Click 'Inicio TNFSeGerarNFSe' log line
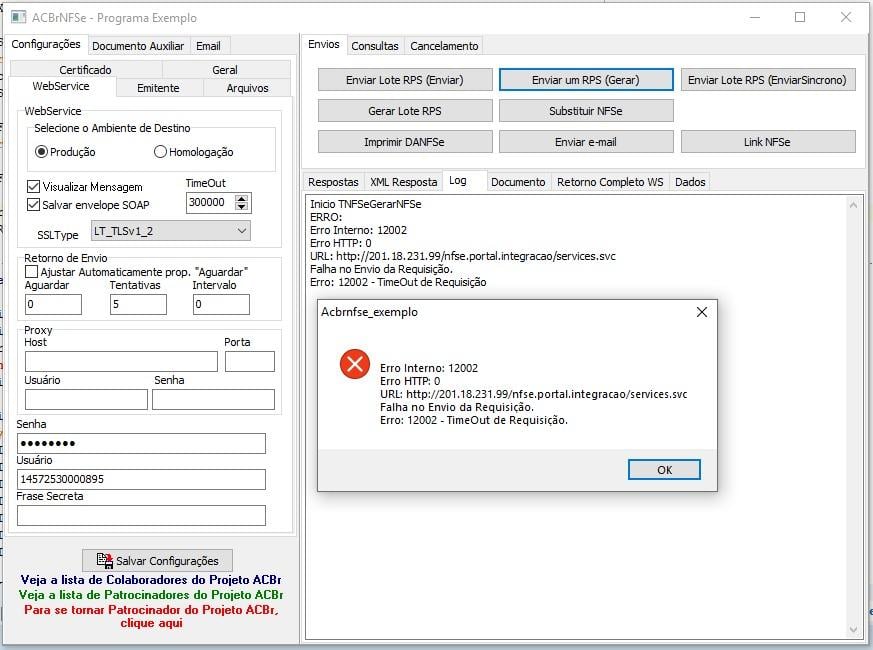Viewport: 873px width, 650px height. [x=365, y=204]
